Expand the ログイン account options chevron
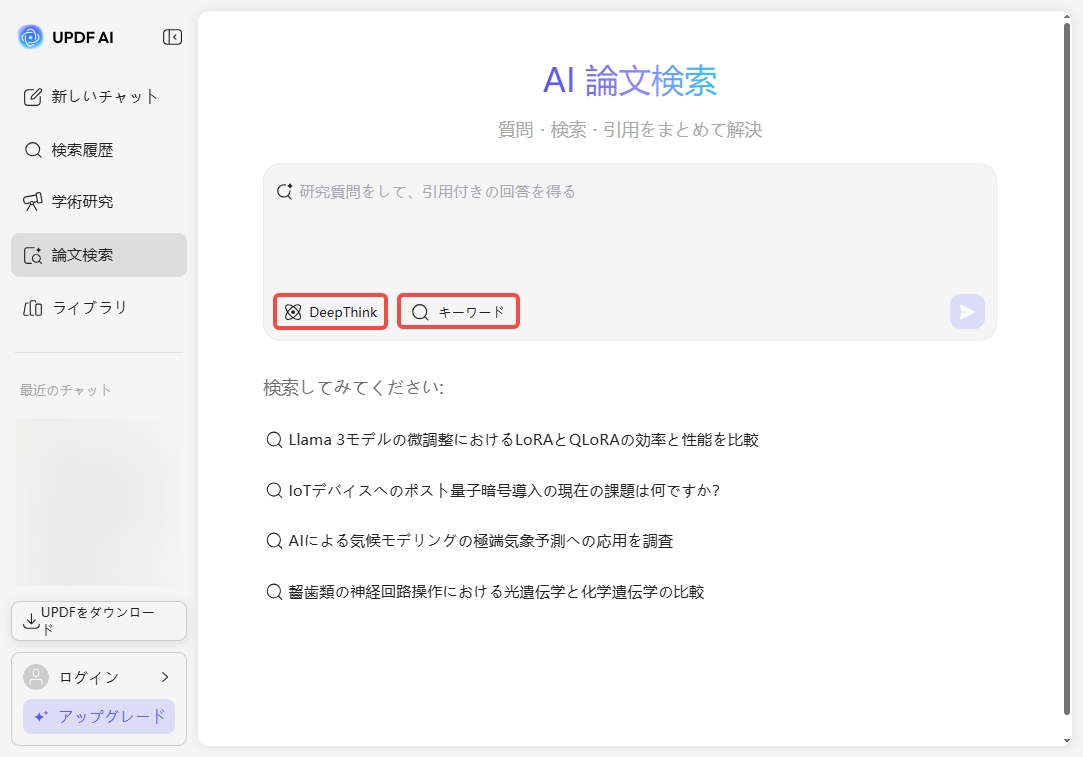 click(x=164, y=676)
